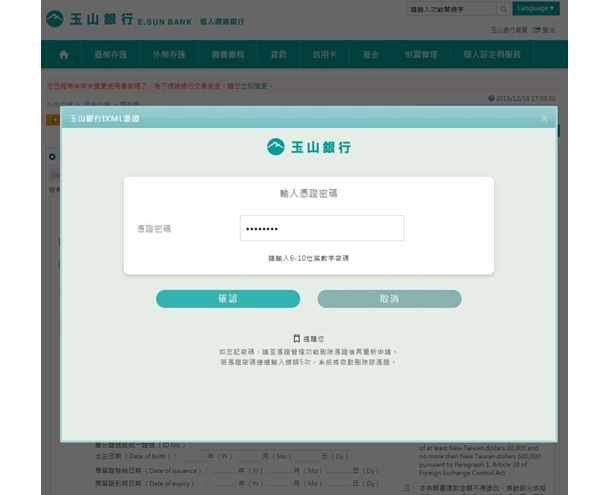This screenshot has width=610, height=495.
Task: Click the 6-10 digit password hint text
Action: [x=309, y=258]
